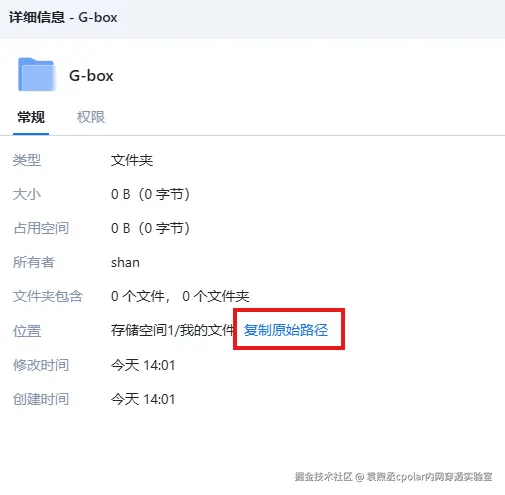The image size is (505, 495).
Task: Click the 0 个文件, 0 个文件夹 text
Action: 180,296
